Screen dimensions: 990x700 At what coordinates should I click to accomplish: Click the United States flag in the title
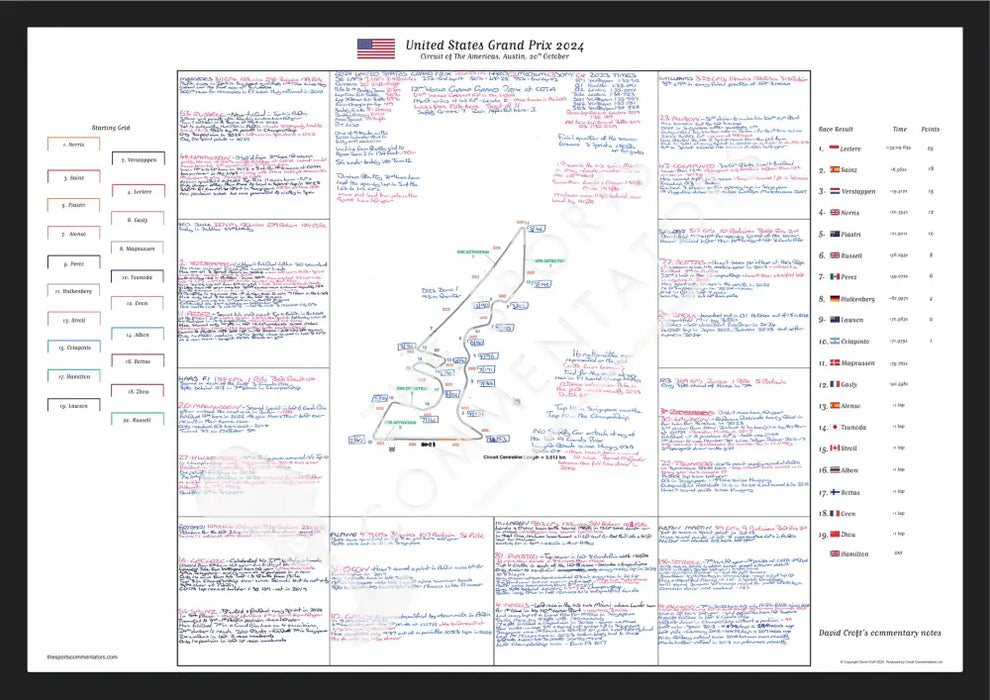376,48
